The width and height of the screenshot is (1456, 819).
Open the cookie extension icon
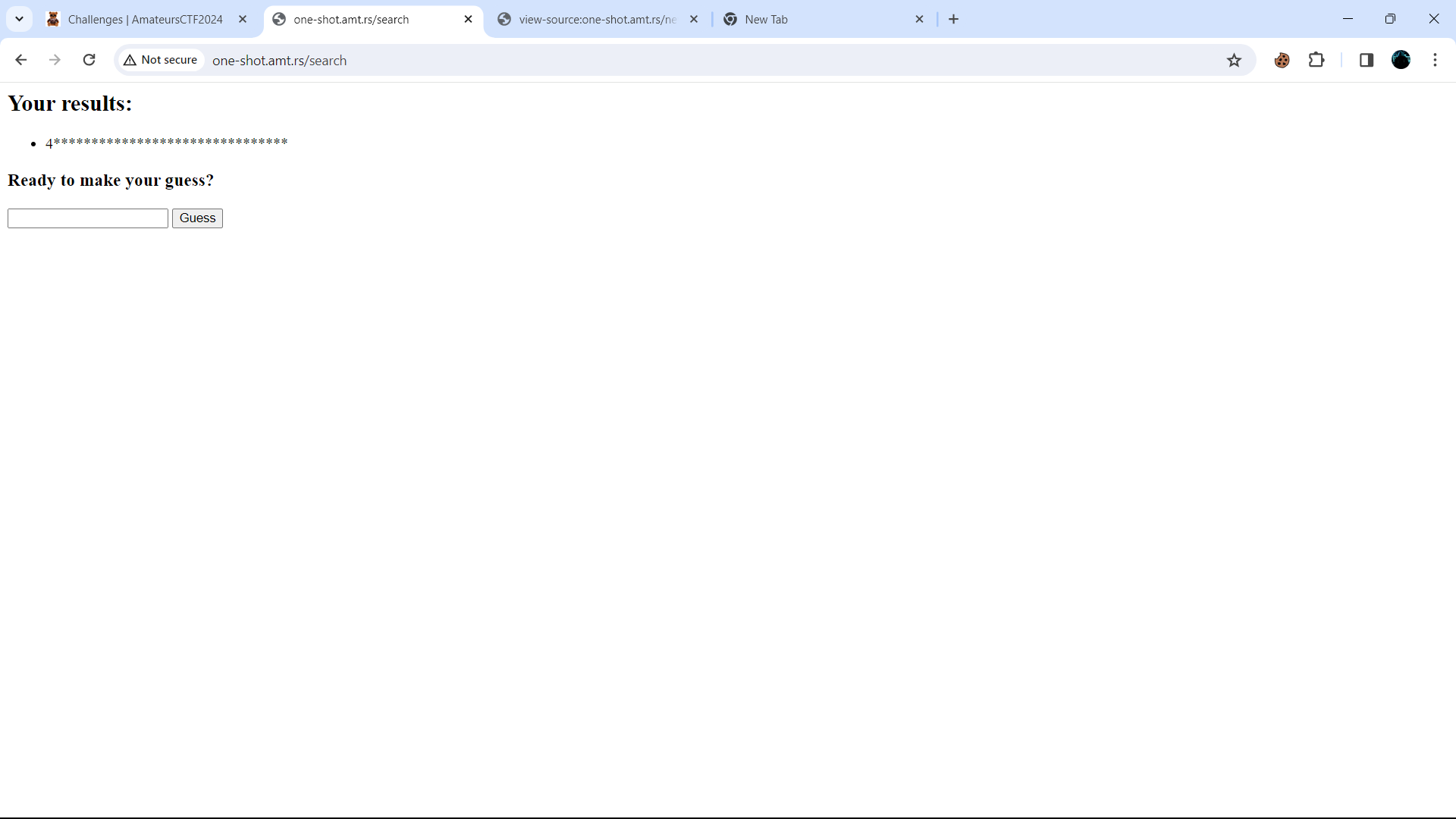pos(1282,60)
